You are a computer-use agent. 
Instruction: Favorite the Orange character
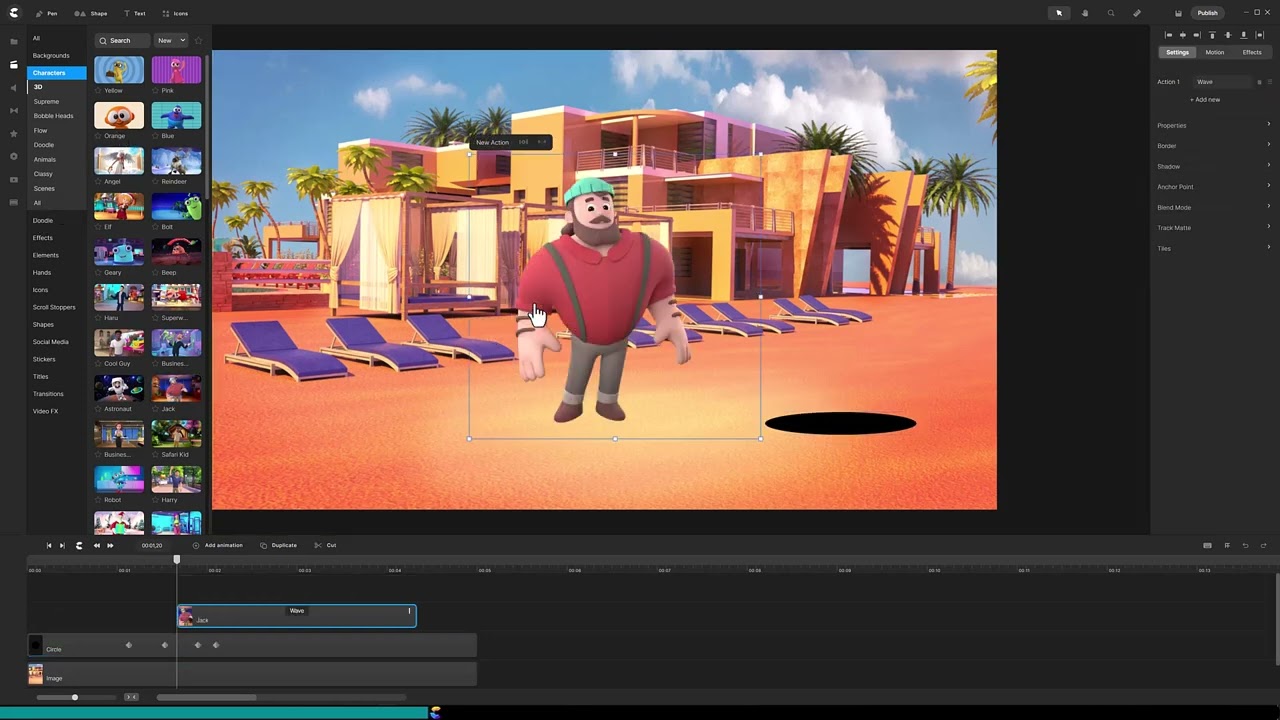click(99, 136)
